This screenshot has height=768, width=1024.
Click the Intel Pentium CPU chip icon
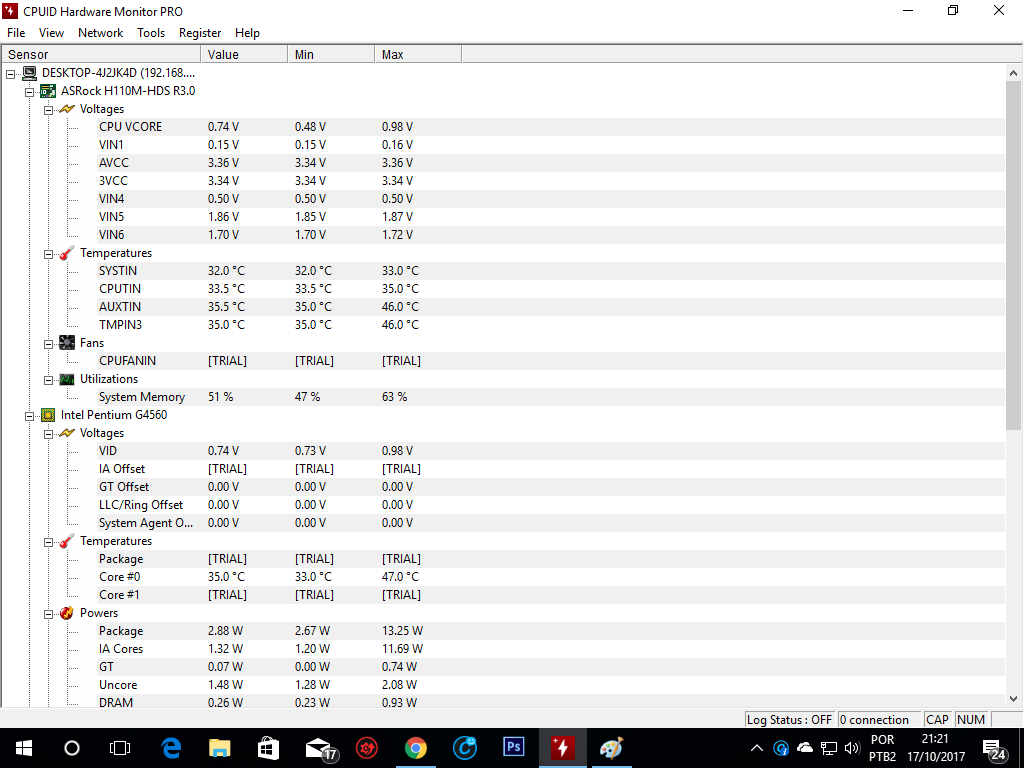click(48, 415)
